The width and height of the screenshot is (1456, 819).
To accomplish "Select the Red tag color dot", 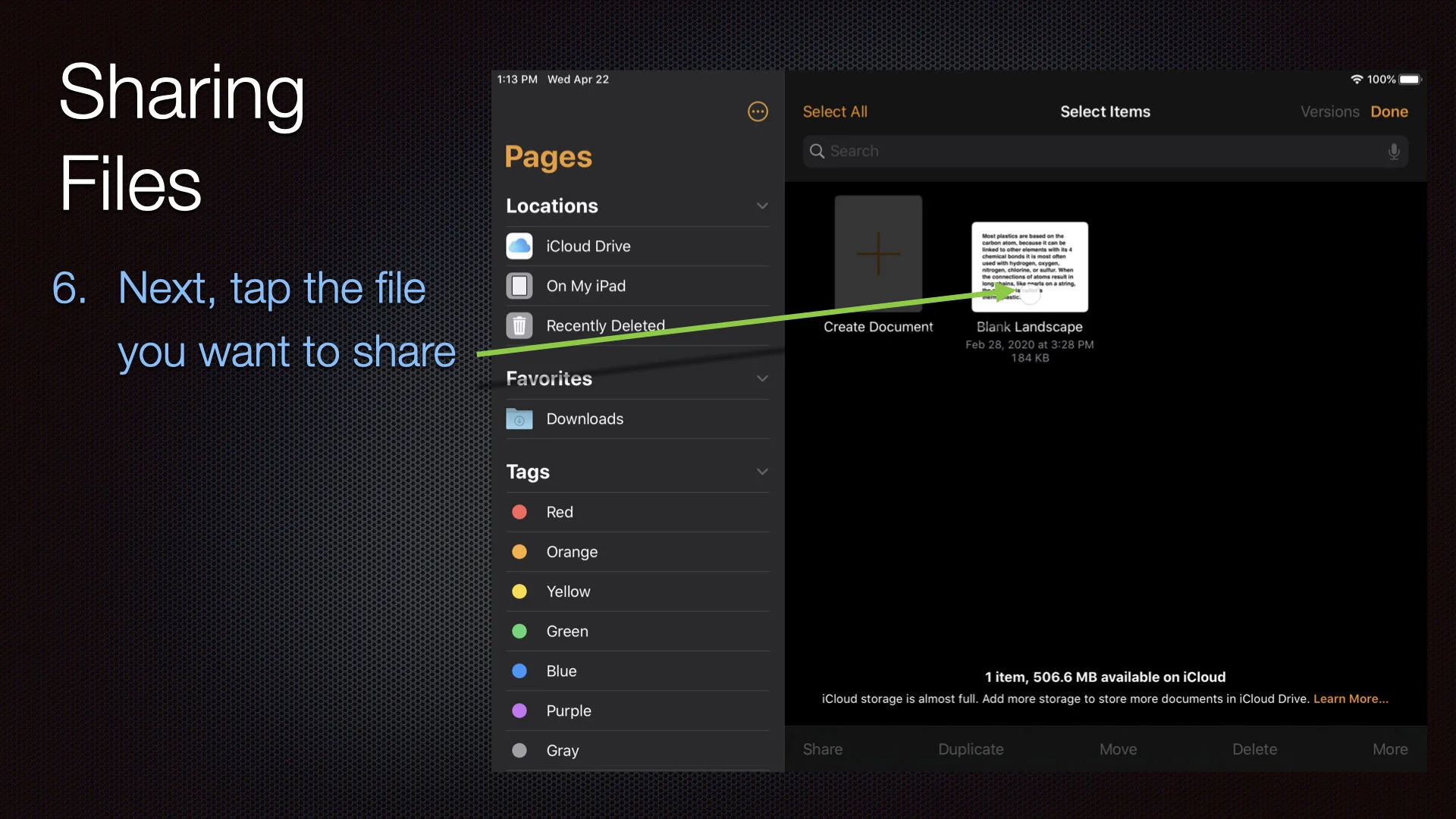I will 519,512.
